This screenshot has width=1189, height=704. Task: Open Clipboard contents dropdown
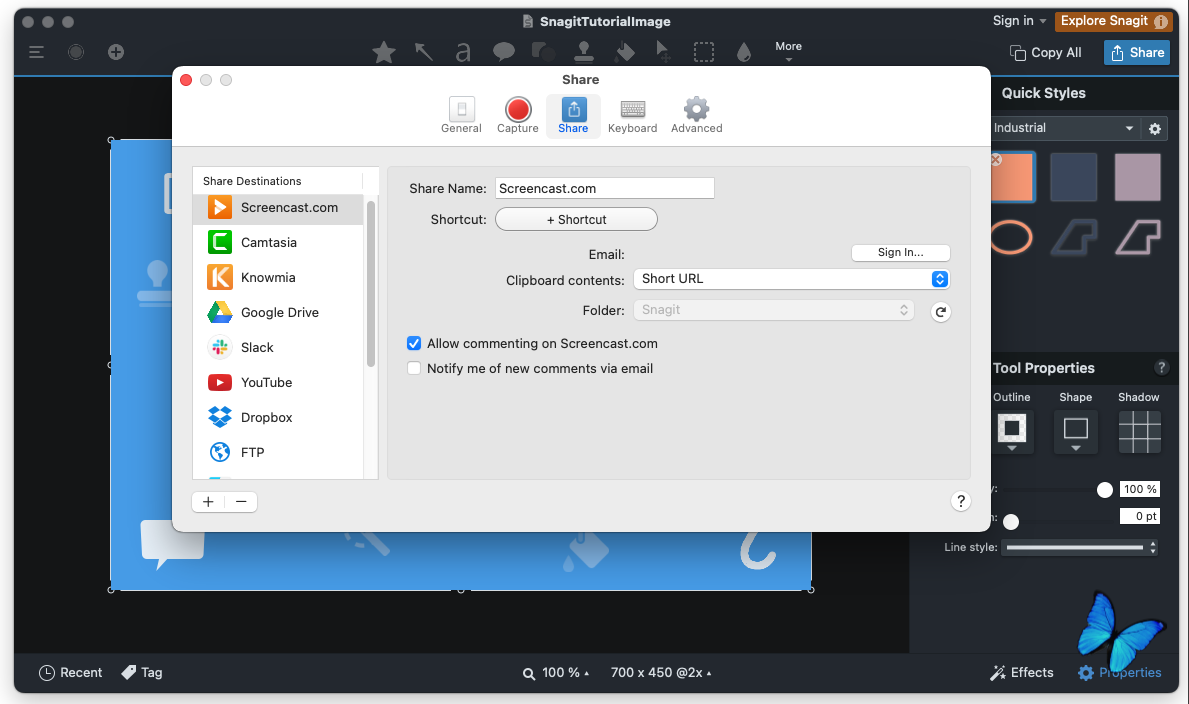pyautogui.click(x=791, y=279)
